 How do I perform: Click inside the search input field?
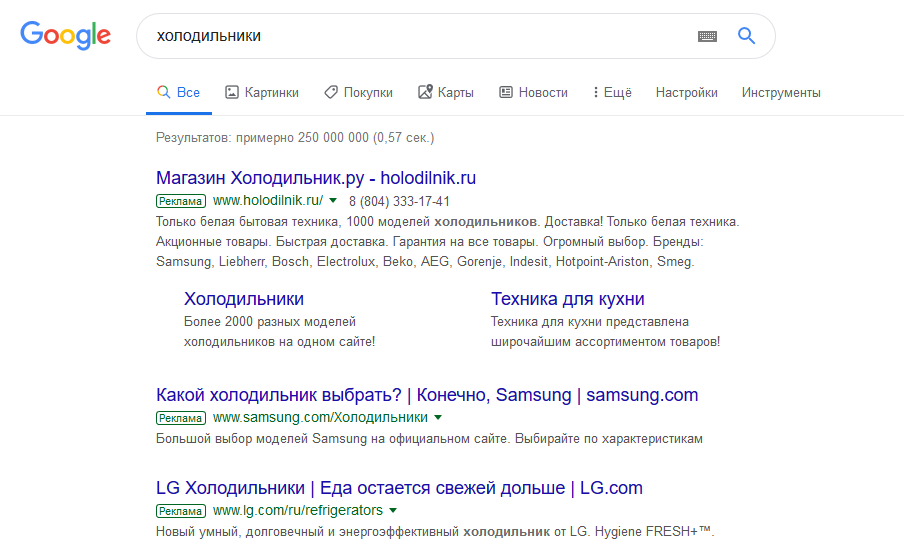point(420,36)
